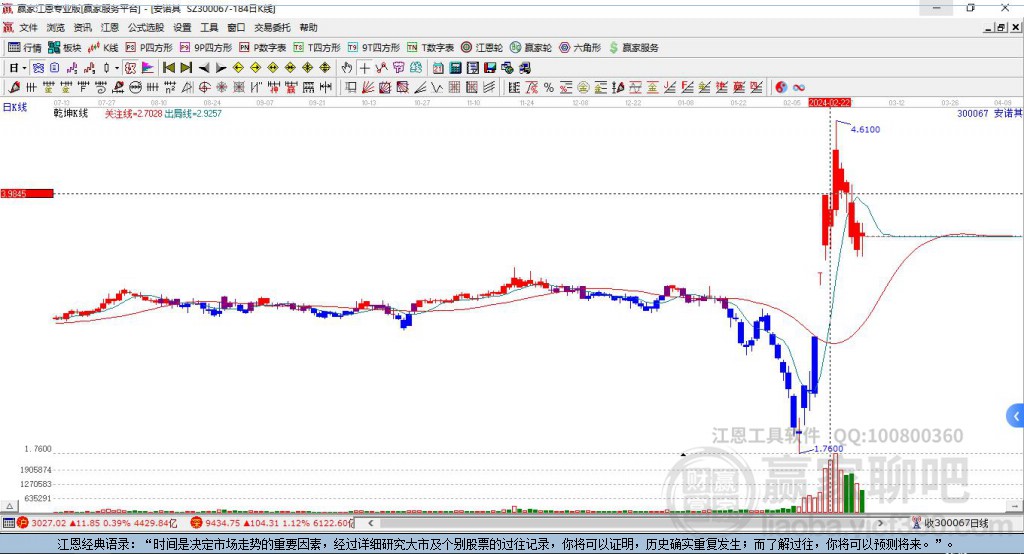Viewport: 1024px width, 554px height.
Task: Jump to last bar with skip-forward icon
Action: pos(186,68)
